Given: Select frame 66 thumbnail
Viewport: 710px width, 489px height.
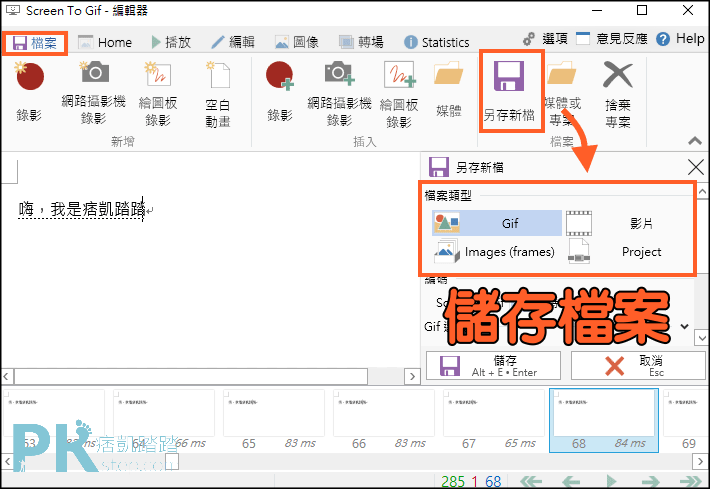Looking at the screenshot, I should tap(384, 420).
